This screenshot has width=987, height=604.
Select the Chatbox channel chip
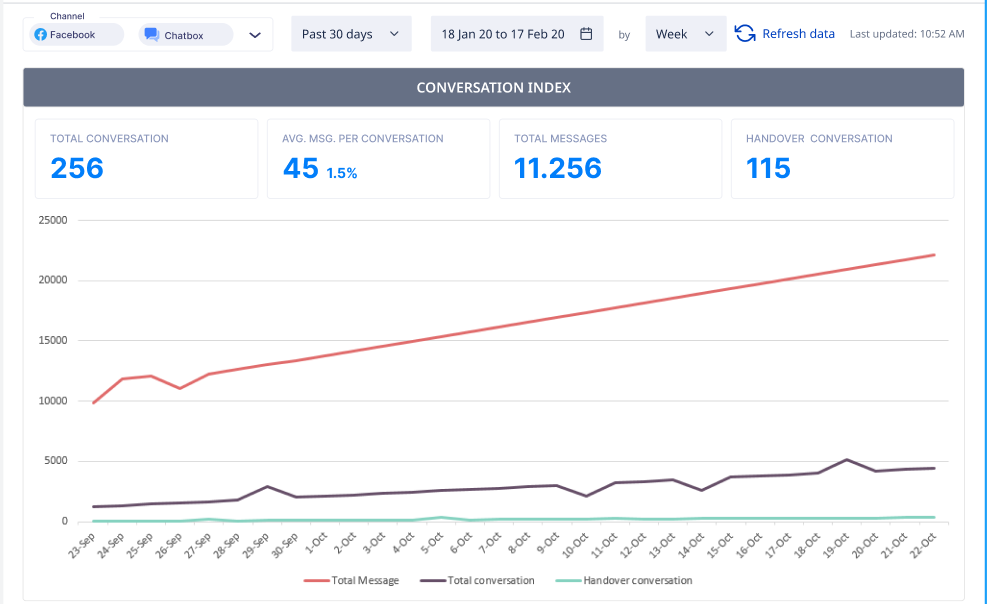click(185, 35)
